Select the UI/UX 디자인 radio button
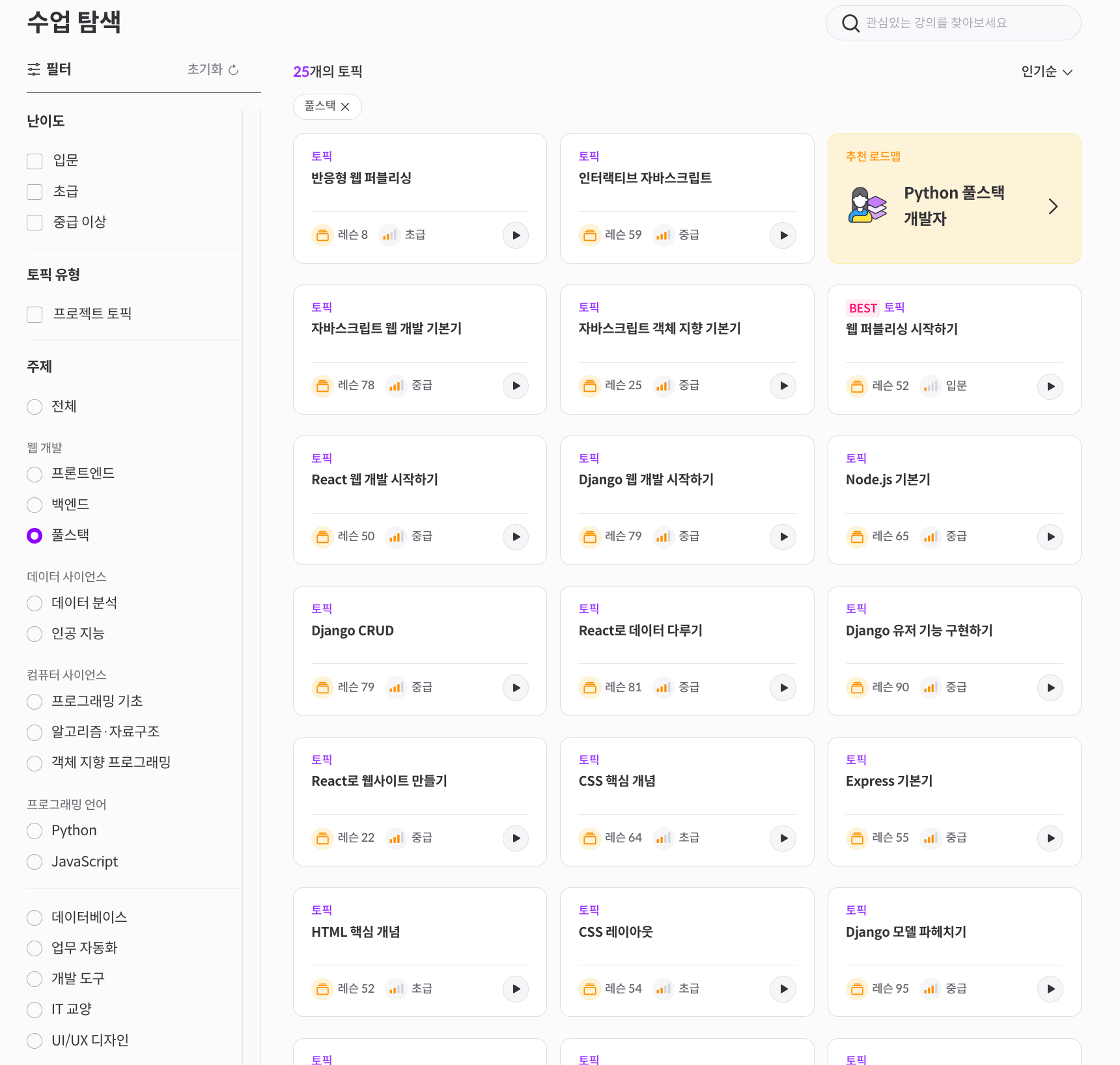Screen dimensions: 1120x1065 [35, 1041]
